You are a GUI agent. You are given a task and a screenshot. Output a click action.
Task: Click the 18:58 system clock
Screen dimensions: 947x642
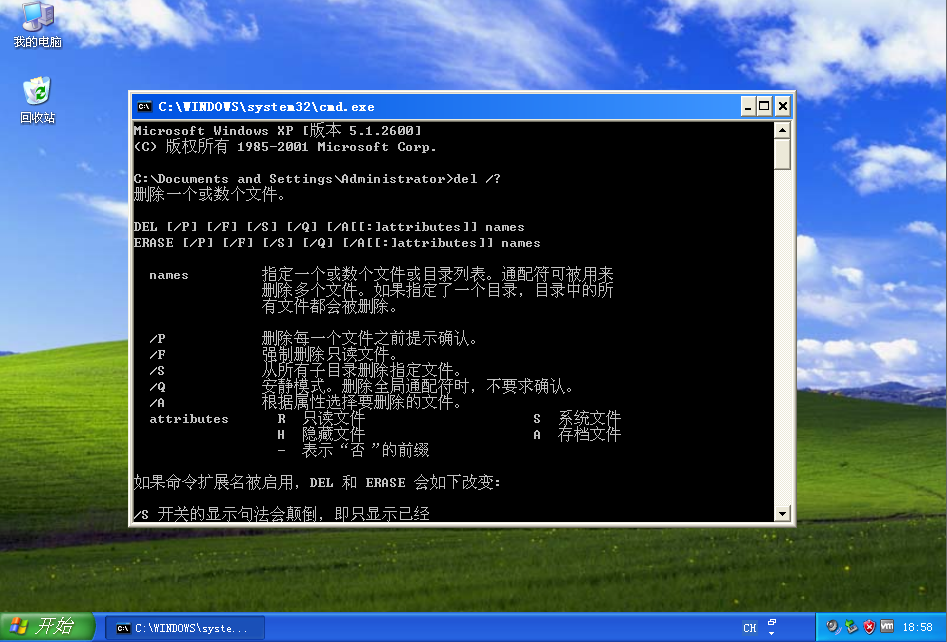[x=917, y=627]
